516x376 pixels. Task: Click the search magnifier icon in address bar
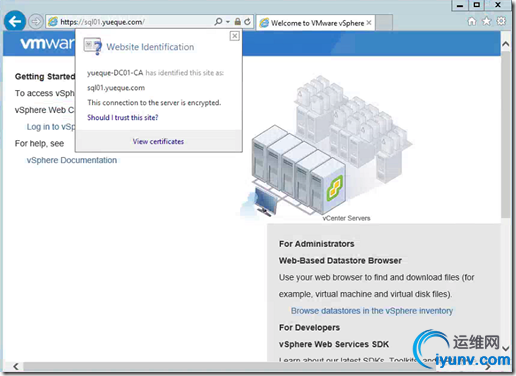pos(218,22)
